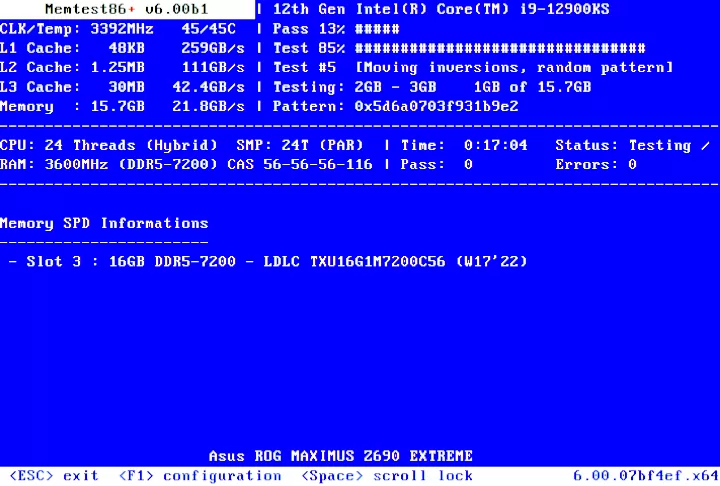Click the L3 Cache 30MB row
Viewport: 720px width, 486px height.
pos(122,87)
